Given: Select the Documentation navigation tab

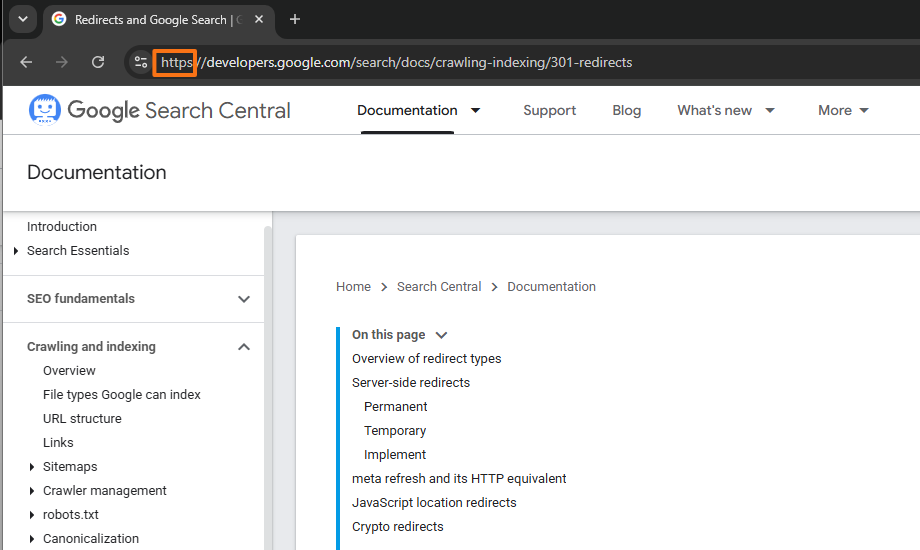Looking at the screenshot, I should point(407,110).
